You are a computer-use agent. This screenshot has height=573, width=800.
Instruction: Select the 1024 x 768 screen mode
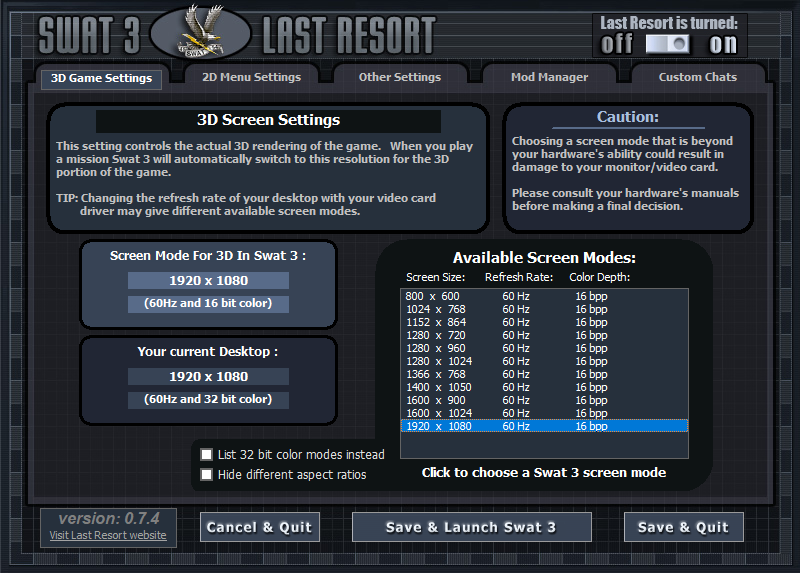(544, 309)
